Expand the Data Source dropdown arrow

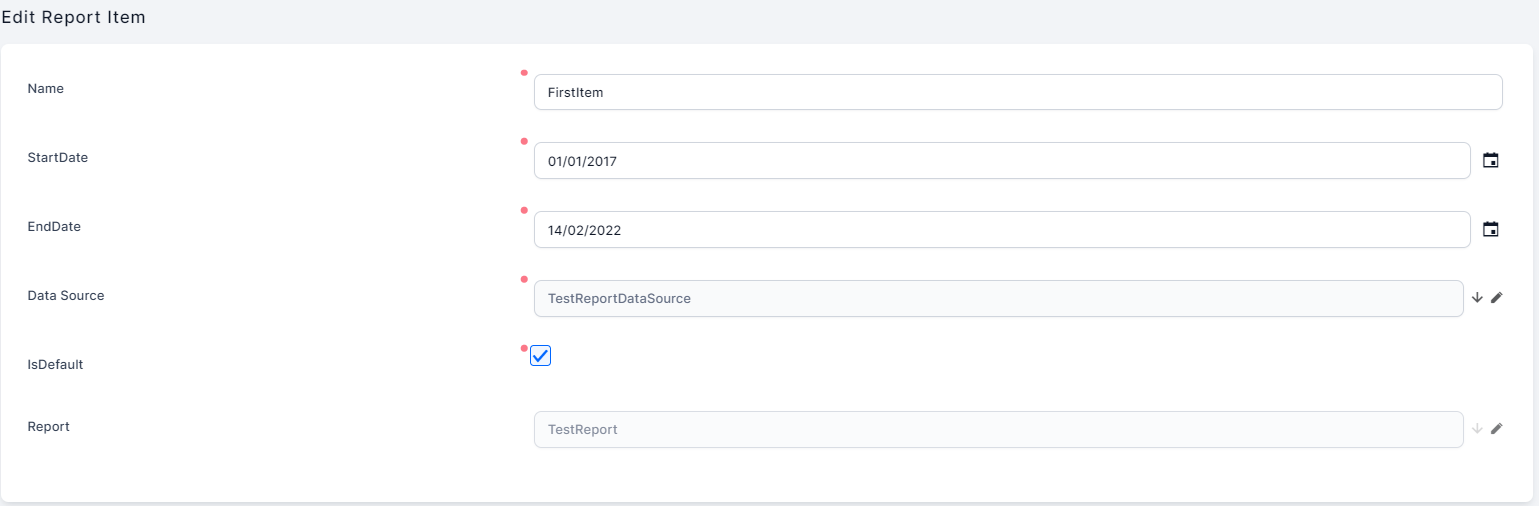(x=1477, y=298)
